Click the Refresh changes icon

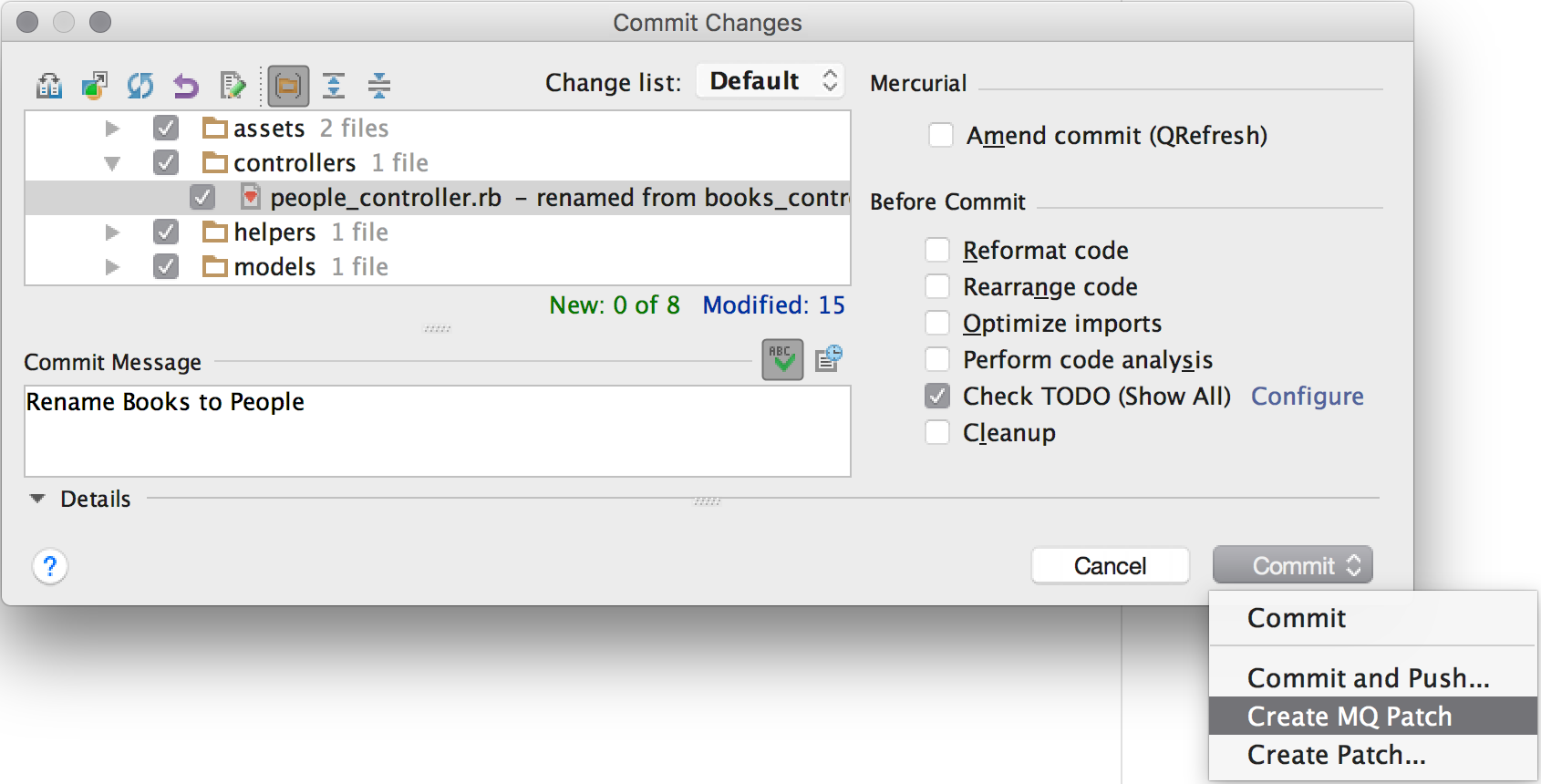click(x=140, y=86)
